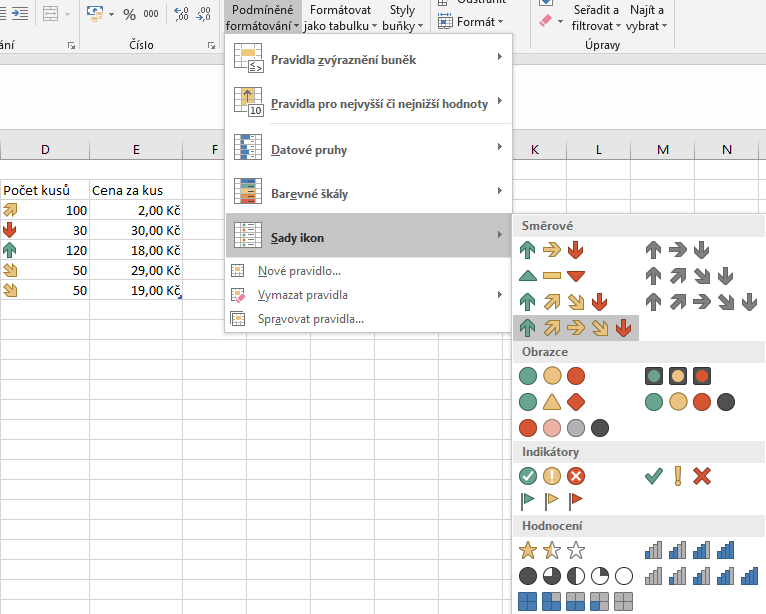Screen dimensions: 766x614
Task: Click Spravovat pravidla... entry
Action: pyautogui.click(x=368, y=319)
